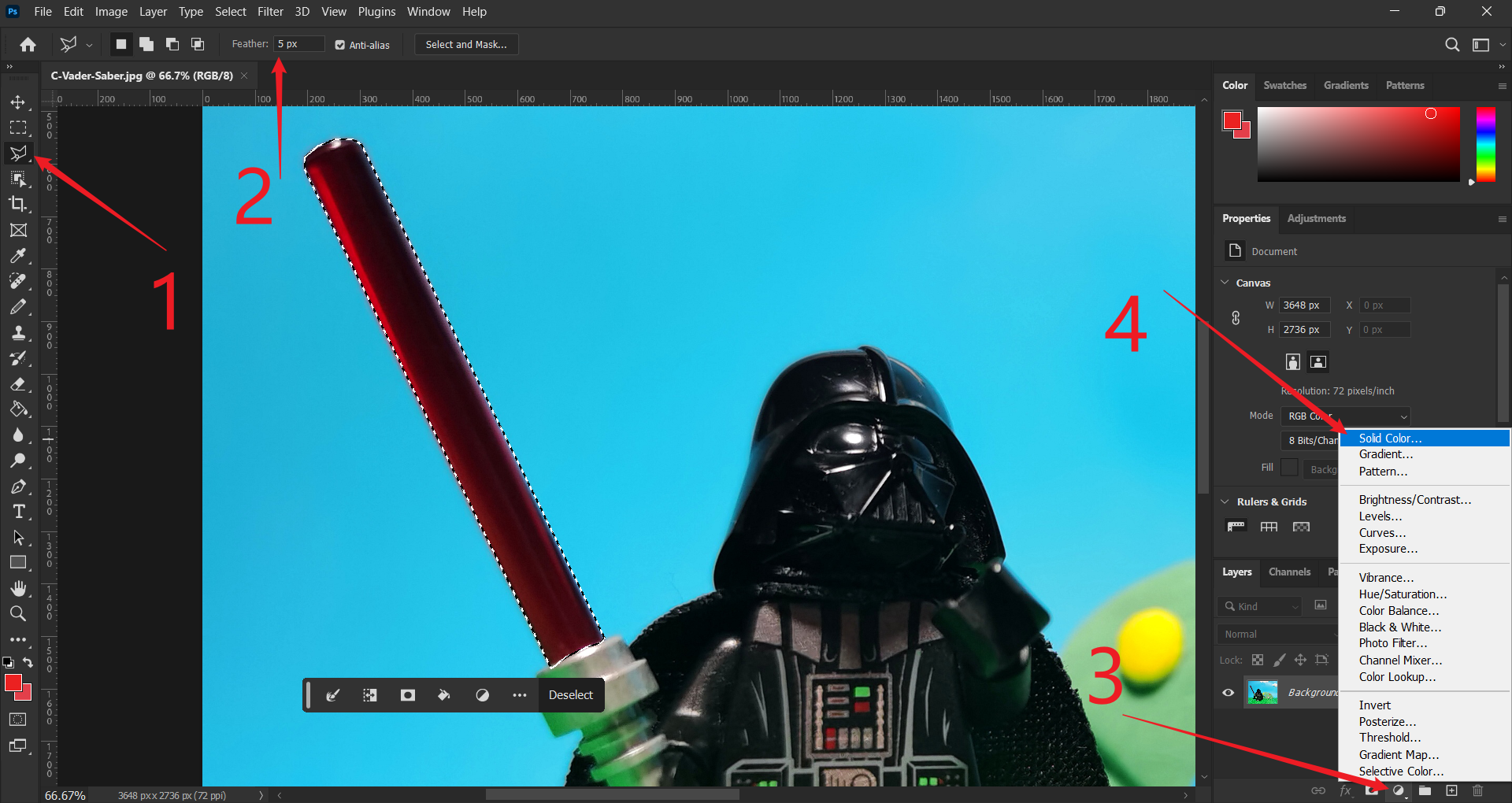This screenshot has width=1512, height=803.
Task: Select the Hand tool
Action: [x=18, y=589]
